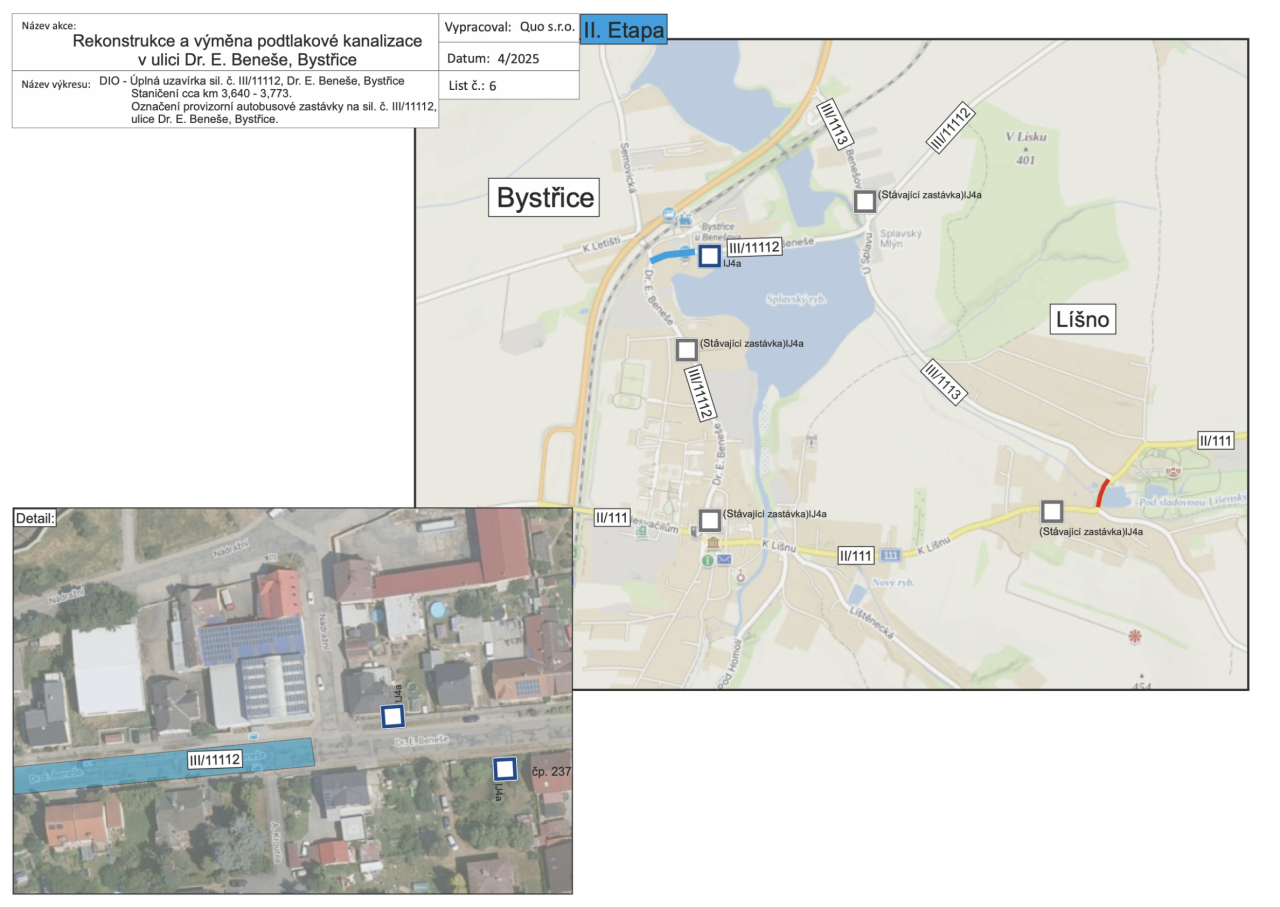This screenshot has height=907, width=1280.
Task: Click the museum building icon in town centre
Action: (x=713, y=543)
